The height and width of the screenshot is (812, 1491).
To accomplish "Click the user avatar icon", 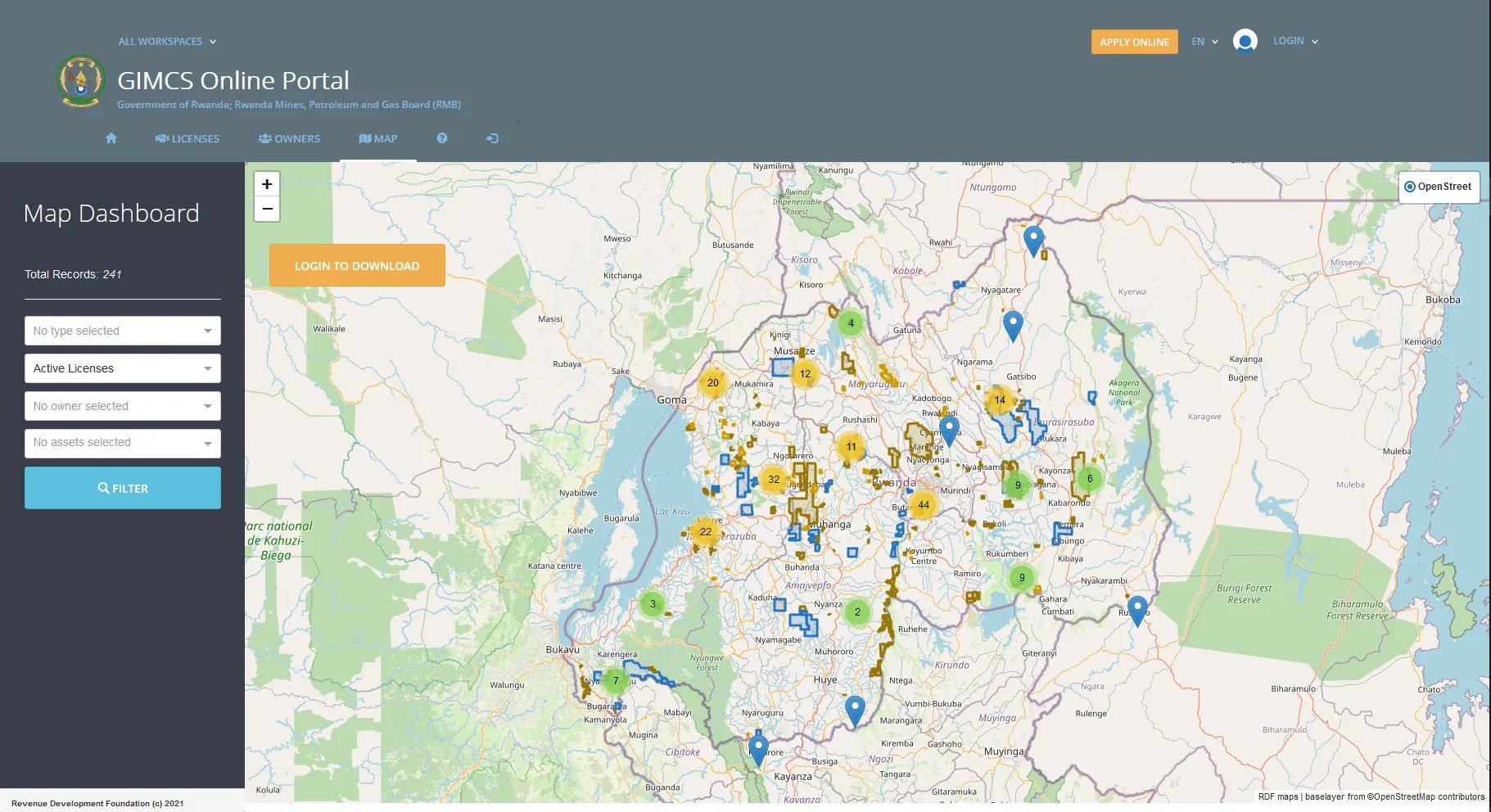I will [x=1245, y=41].
